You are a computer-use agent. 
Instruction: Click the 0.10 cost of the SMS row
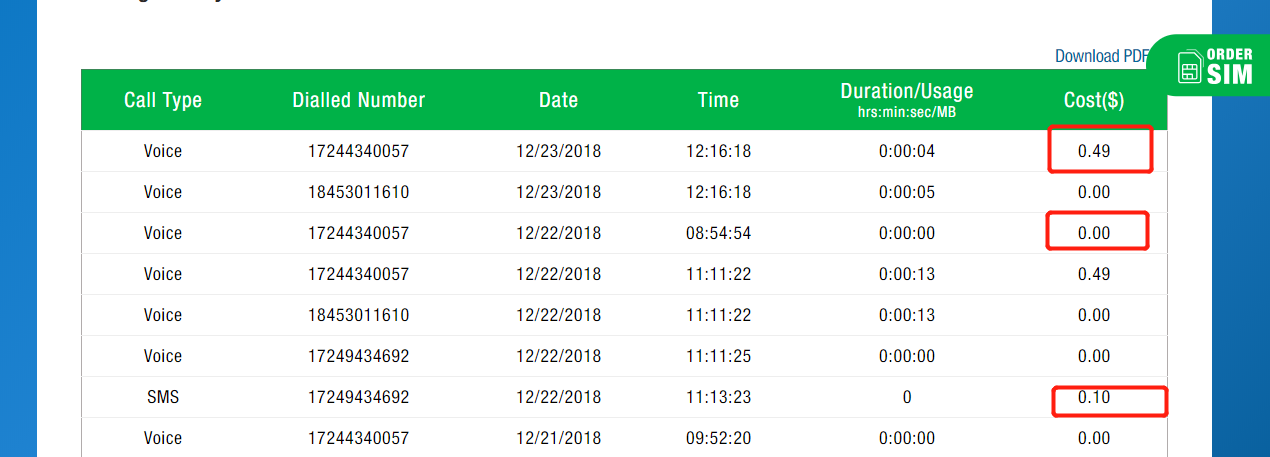click(1094, 397)
